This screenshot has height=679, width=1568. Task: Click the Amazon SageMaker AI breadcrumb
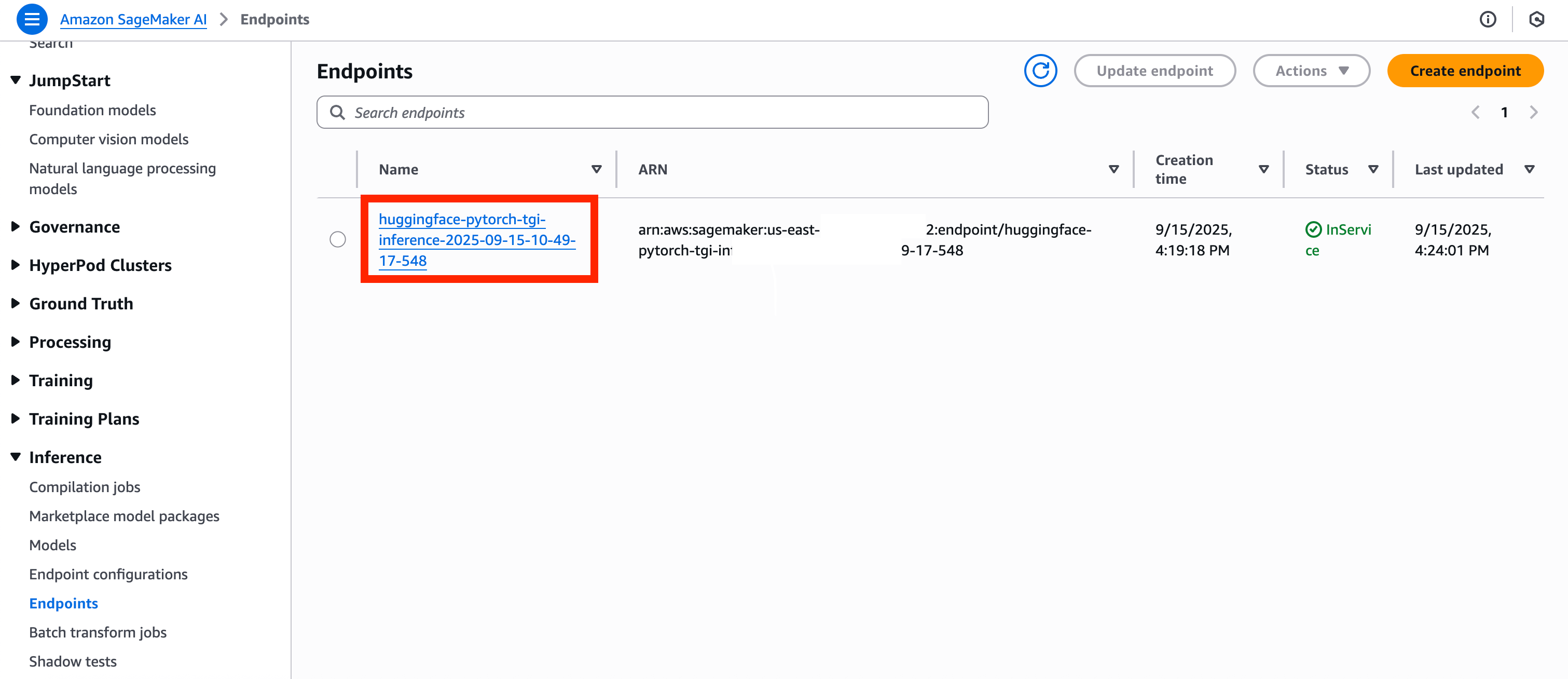click(x=133, y=20)
